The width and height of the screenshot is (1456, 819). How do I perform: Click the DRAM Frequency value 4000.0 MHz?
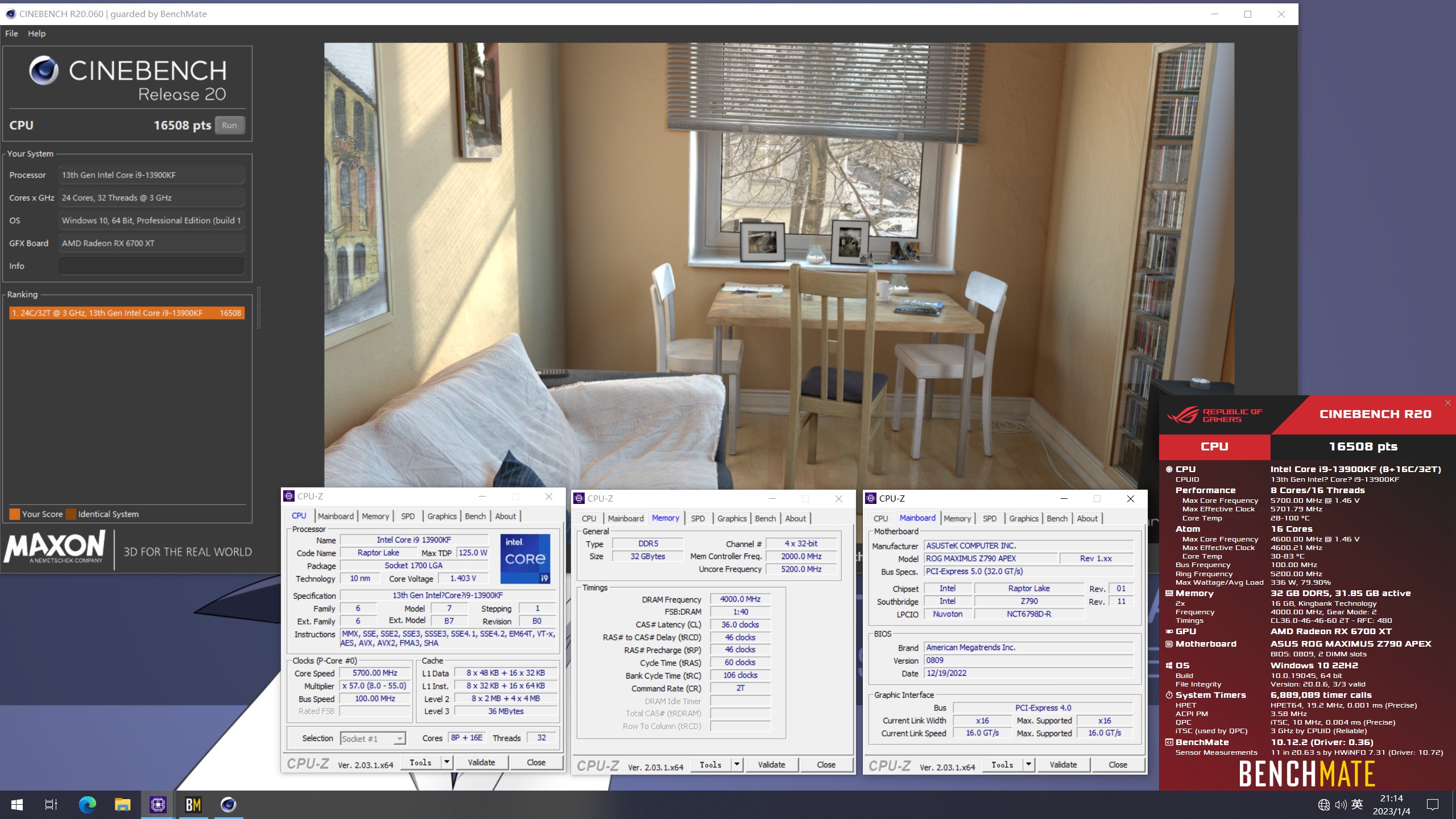coord(740,599)
